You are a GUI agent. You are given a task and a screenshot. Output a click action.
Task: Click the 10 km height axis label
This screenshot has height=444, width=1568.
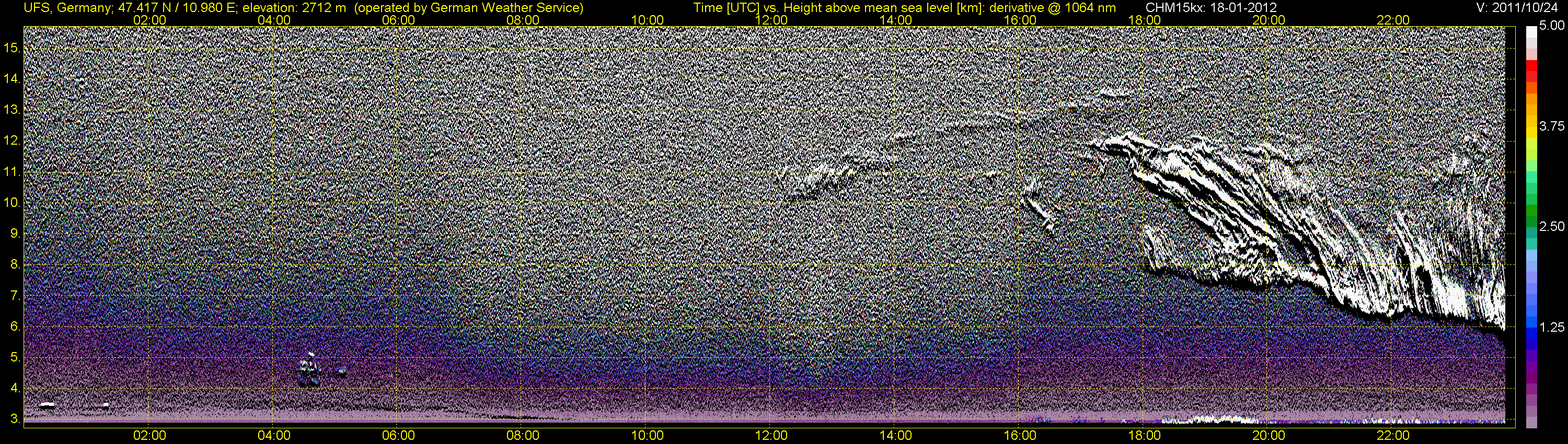coord(12,203)
